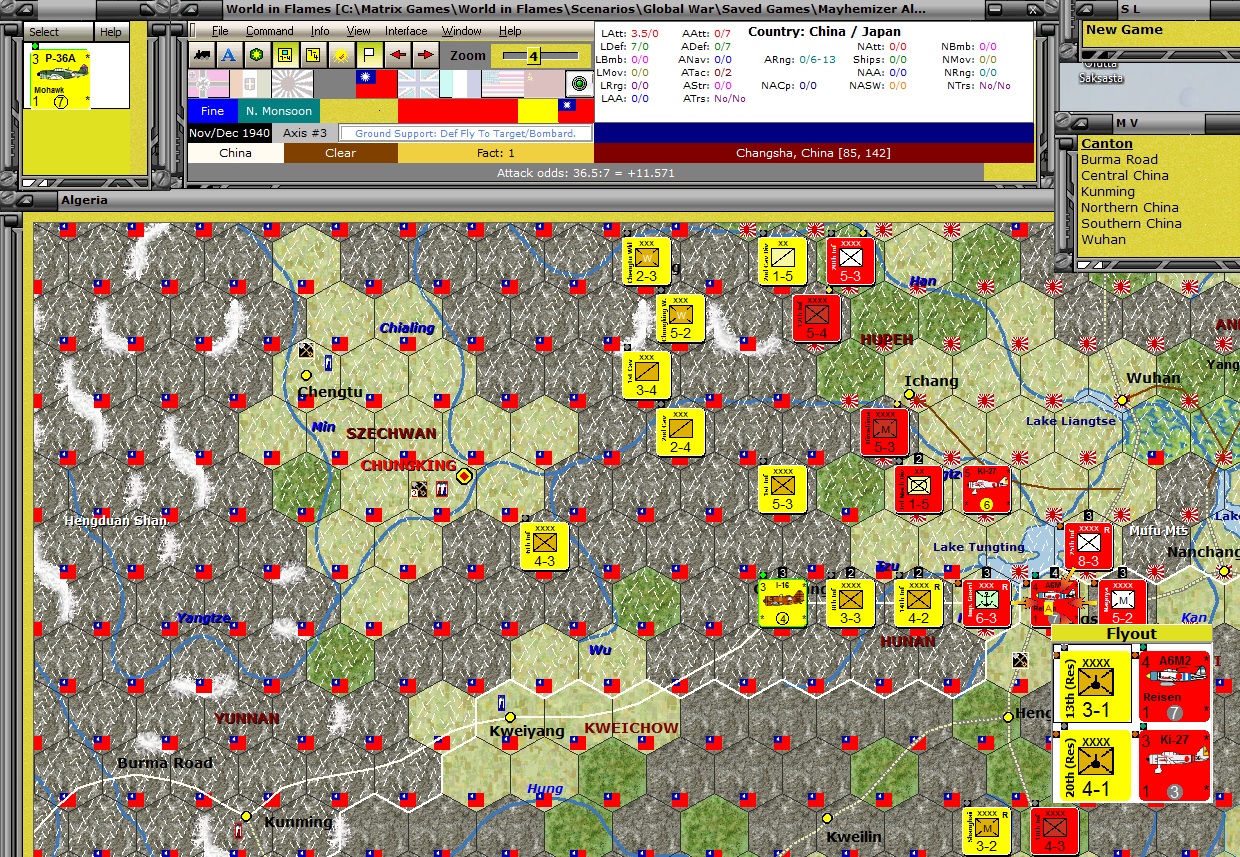This screenshot has width=1240, height=857.
Task: Open the Info menu
Action: pos(320,31)
